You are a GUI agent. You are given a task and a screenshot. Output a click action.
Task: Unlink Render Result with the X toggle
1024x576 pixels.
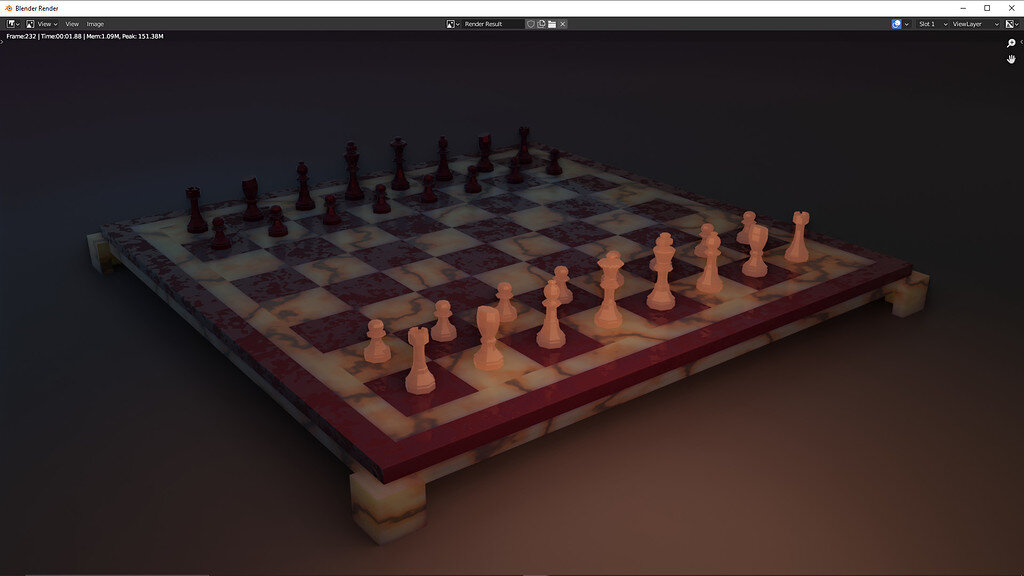click(x=562, y=23)
